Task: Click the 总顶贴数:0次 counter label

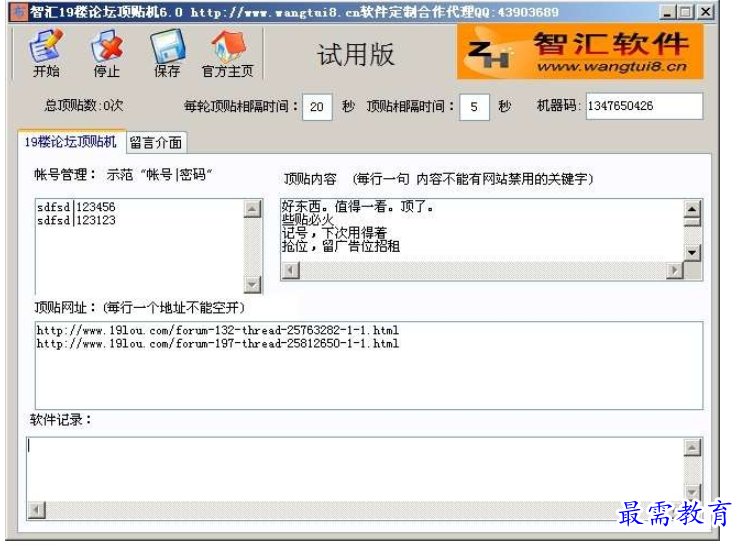Action: click(84, 105)
